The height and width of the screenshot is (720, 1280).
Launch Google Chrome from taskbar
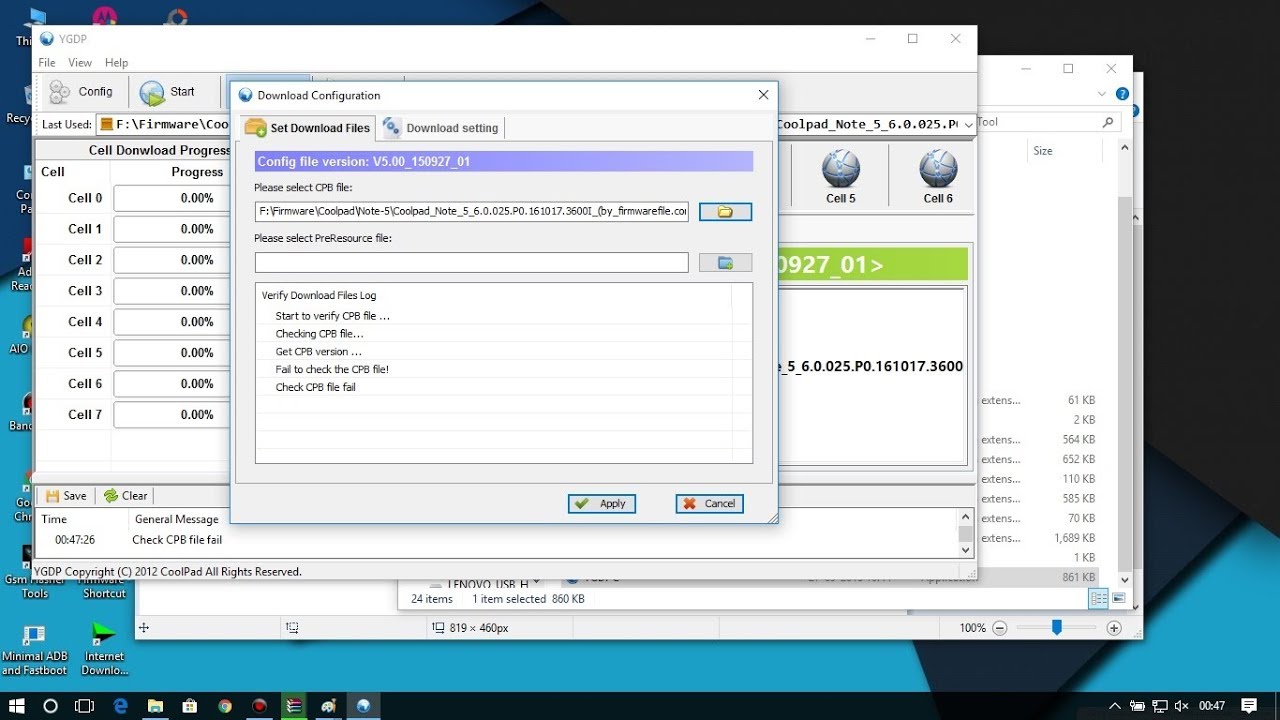[225, 706]
